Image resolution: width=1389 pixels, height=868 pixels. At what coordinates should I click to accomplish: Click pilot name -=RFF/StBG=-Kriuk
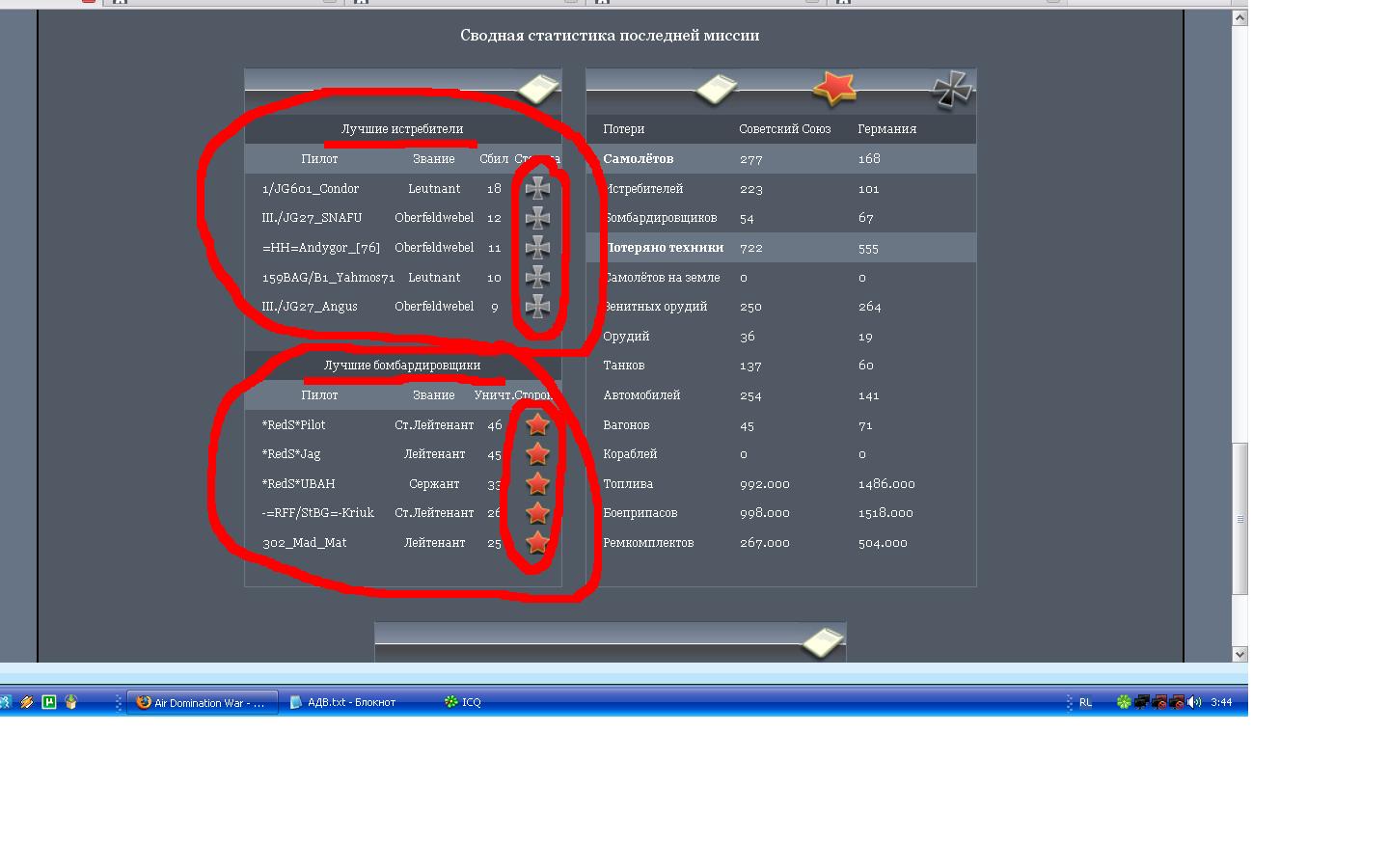(317, 513)
